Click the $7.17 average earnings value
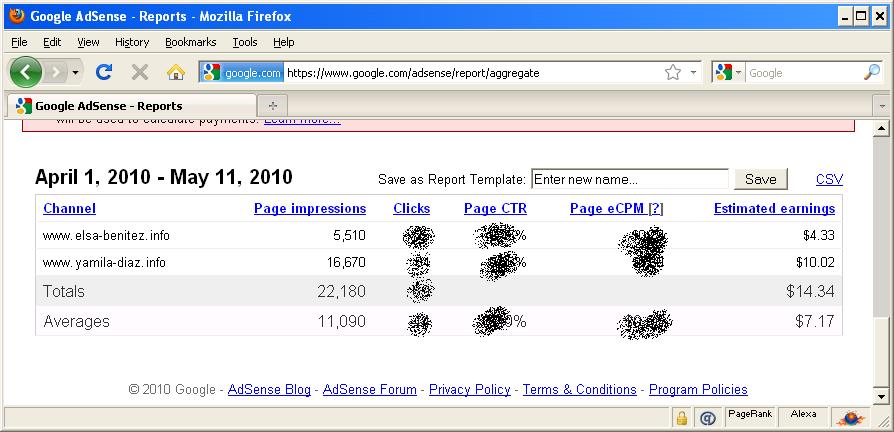 coord(815,321)
